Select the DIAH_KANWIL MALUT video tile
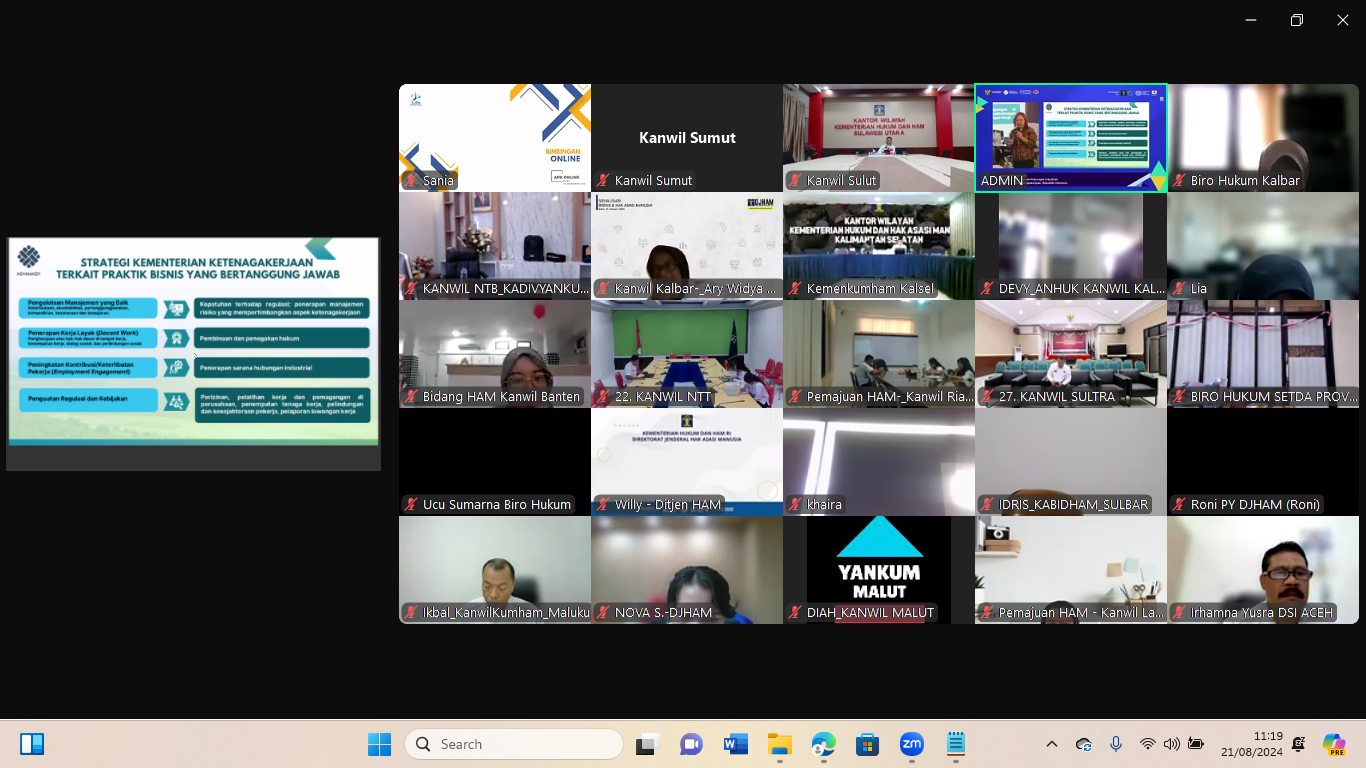Viewport: 1366px width, 768px height. [x=879, y=569]
